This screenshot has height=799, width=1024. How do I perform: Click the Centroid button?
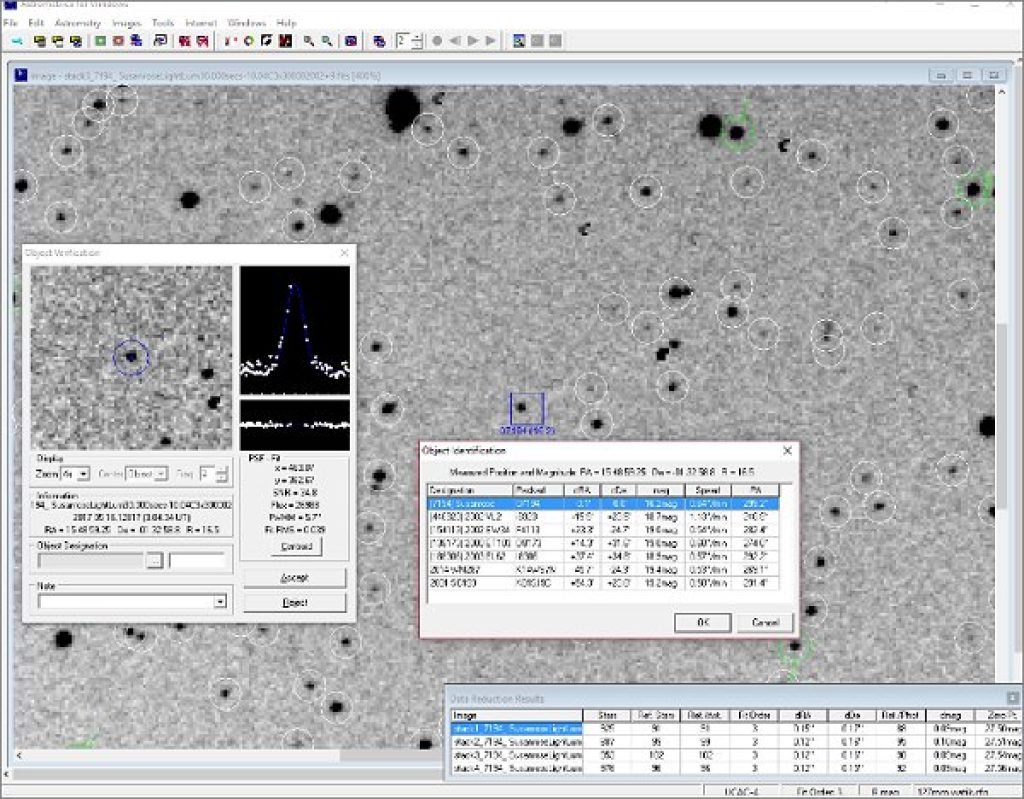296,546
